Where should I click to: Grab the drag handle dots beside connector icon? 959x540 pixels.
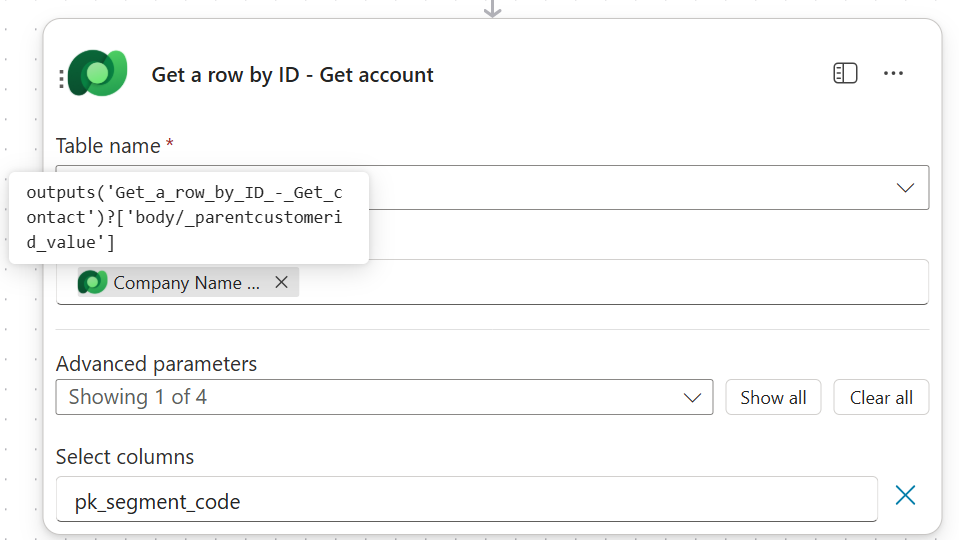point(62,78)
